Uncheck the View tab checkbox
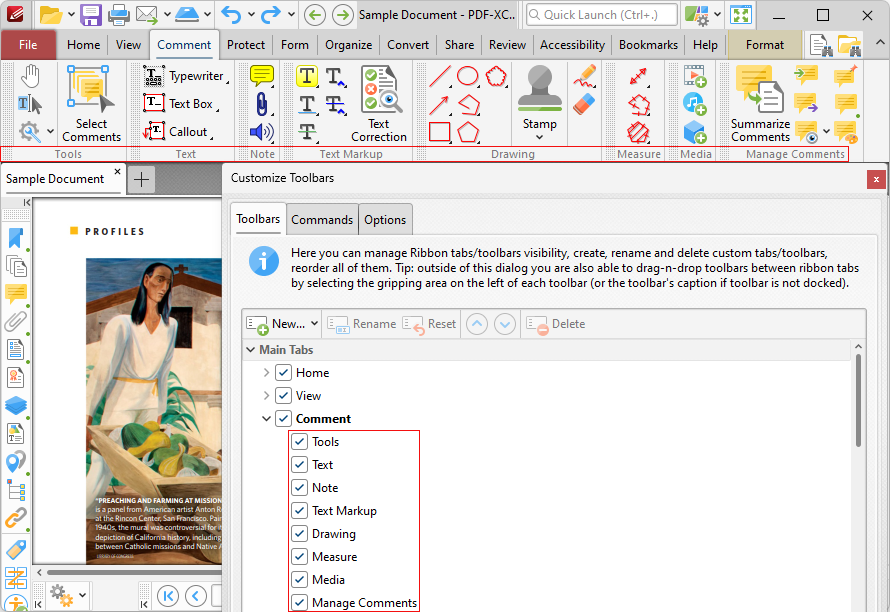 click(x=283, y=396)
